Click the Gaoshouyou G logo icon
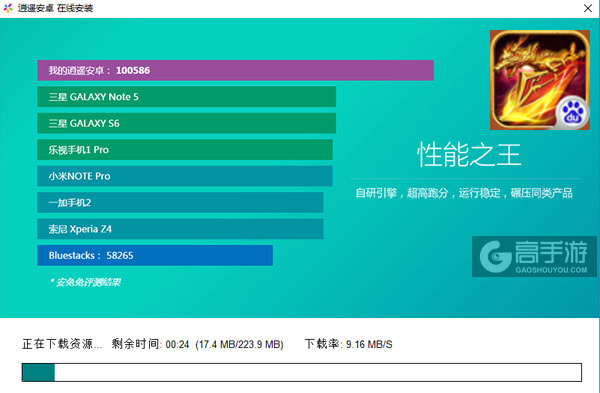600x393 pixels. pyautogui.click(x=495, y=256)
